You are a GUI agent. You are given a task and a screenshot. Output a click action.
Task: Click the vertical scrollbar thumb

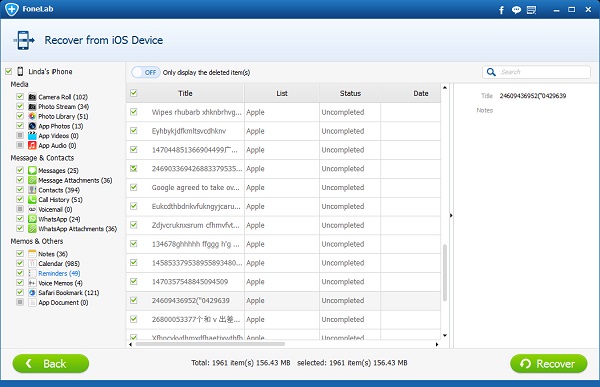coord(445,273)
